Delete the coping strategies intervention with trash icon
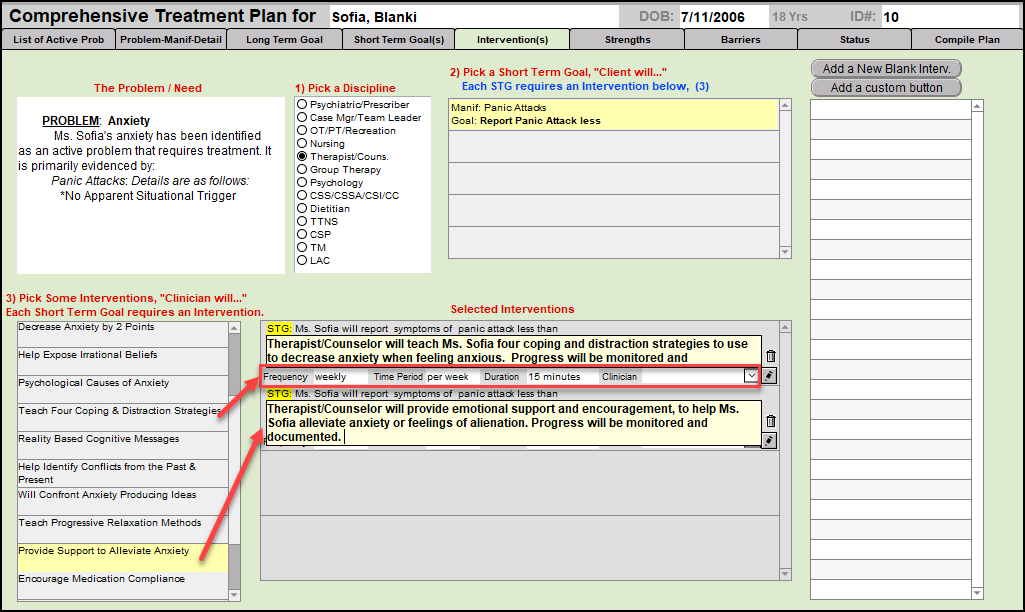The image size is (1025, 612). pyautogui.click(x=770, y=356)
